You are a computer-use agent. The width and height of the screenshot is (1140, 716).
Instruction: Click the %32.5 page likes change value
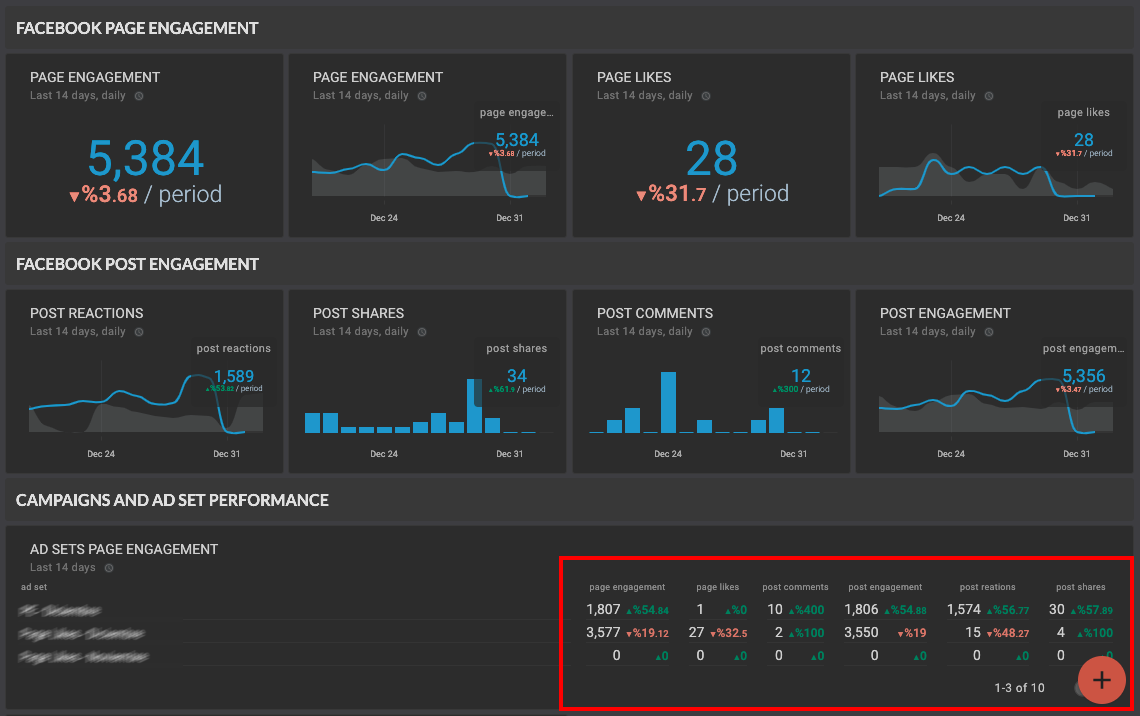tap(728, 634)
